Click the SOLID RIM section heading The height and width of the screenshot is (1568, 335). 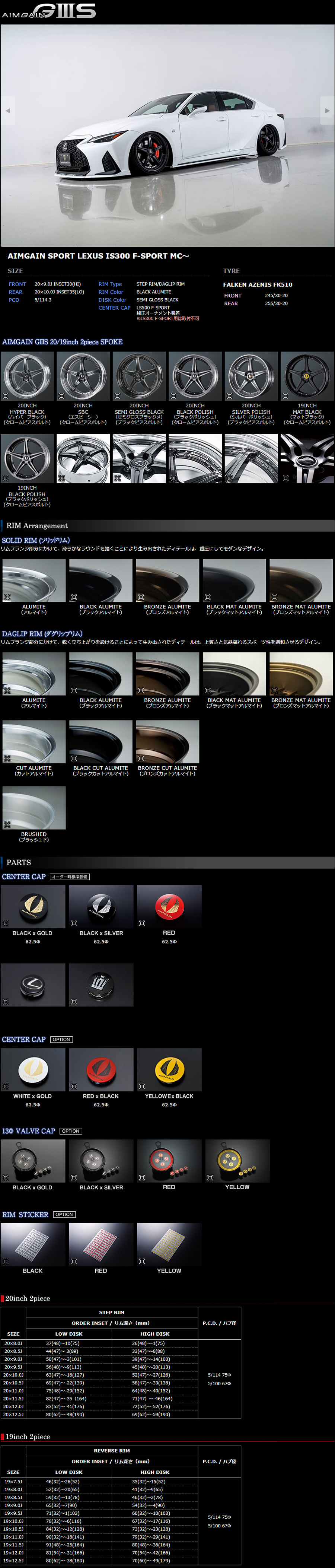(36, 541)
